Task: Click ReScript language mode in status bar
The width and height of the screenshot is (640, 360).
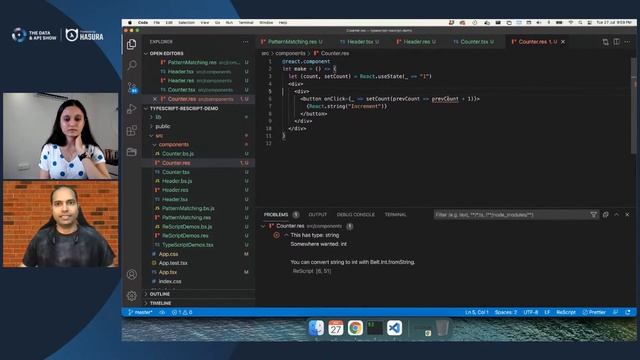Action: tap(566, 312)
